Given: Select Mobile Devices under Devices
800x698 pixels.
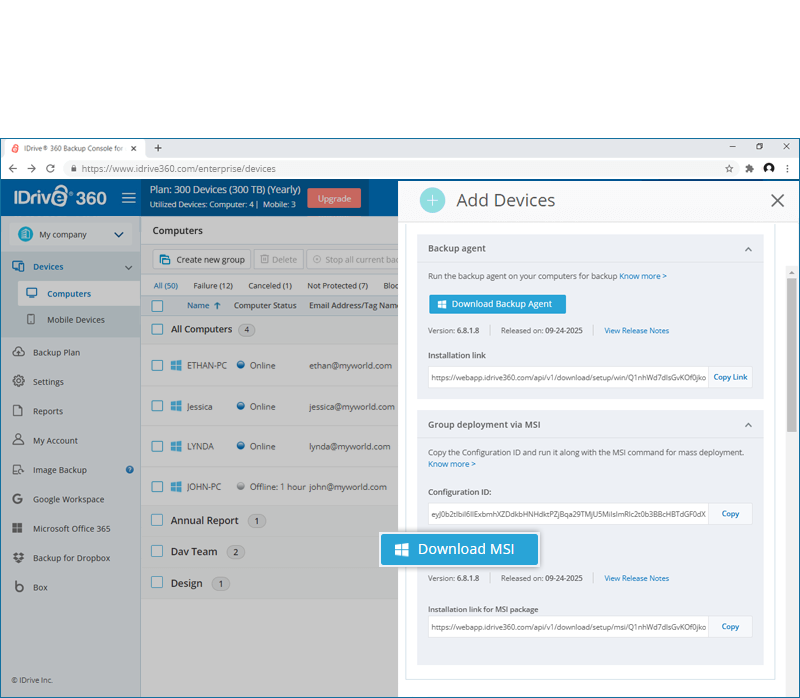Looking at the screenshot, I should 76,320.
